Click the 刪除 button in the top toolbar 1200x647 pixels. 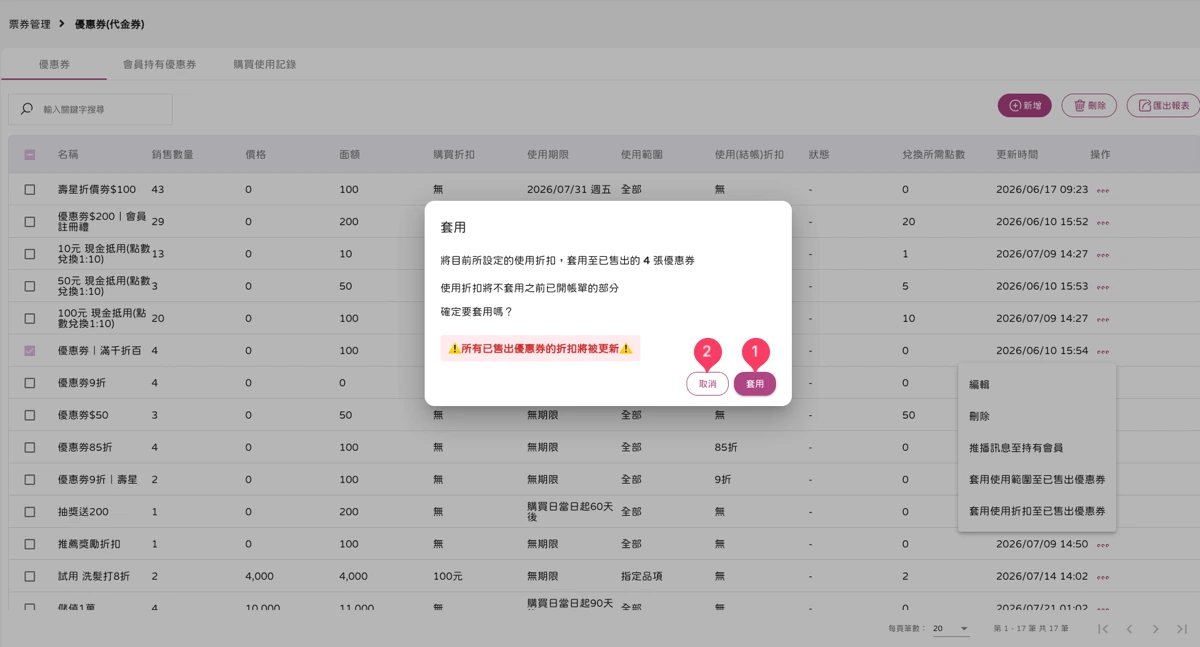click(x=1089, y=105)
